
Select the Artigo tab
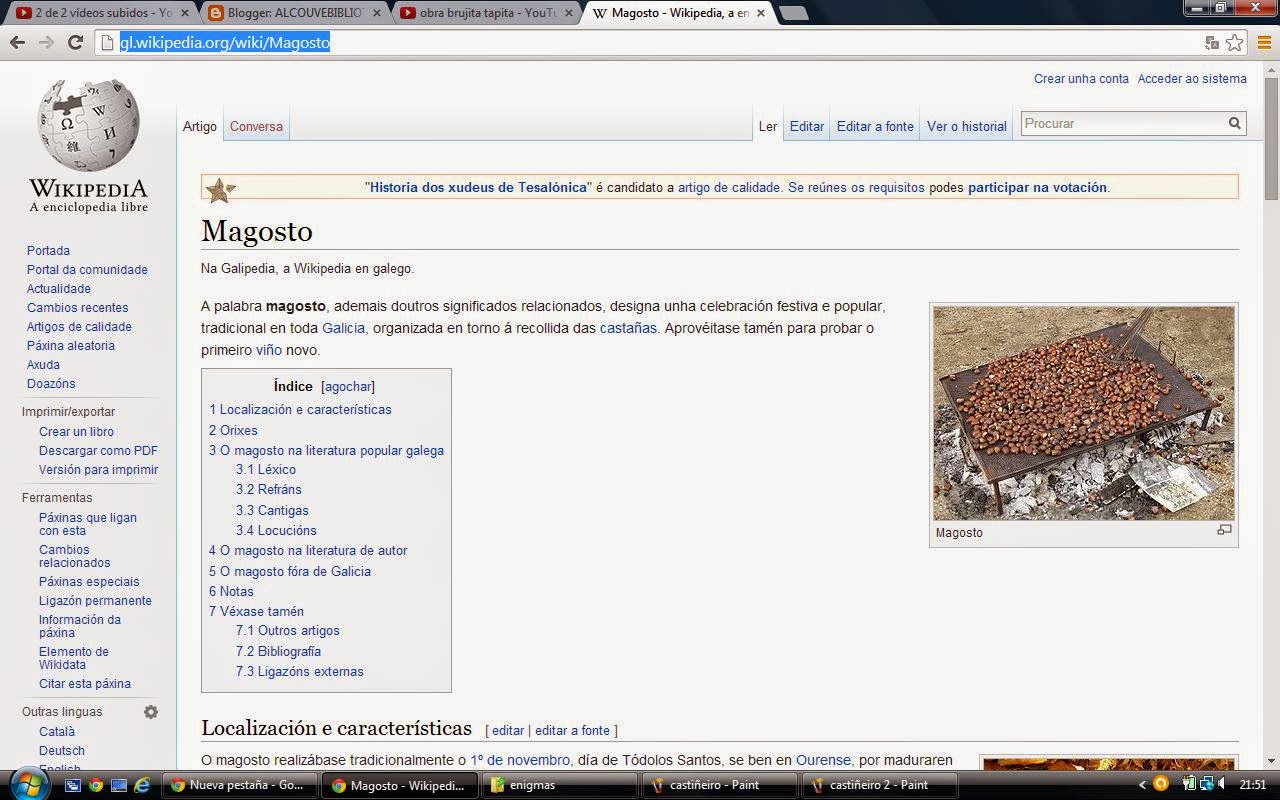[200, 127]
